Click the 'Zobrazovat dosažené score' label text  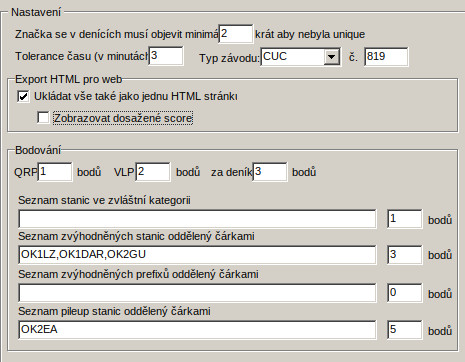tap(123, 118)
